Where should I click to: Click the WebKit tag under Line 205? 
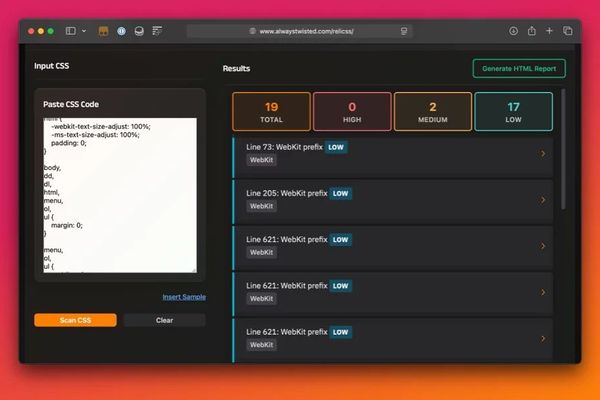click(x=261, y=206)
